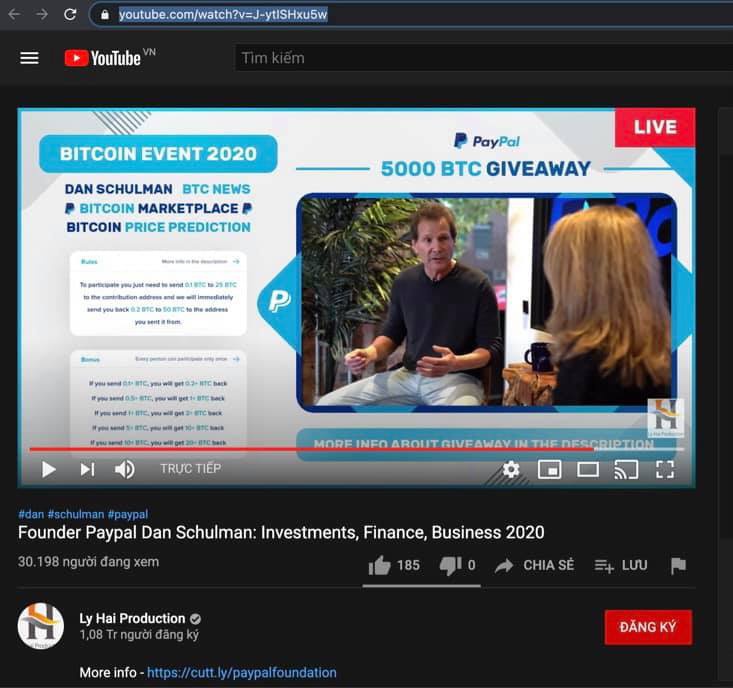Image resolution: width=733 pixels, height=688 pixels.
Task: Click the #paypal hashtag
Action: 128,514
